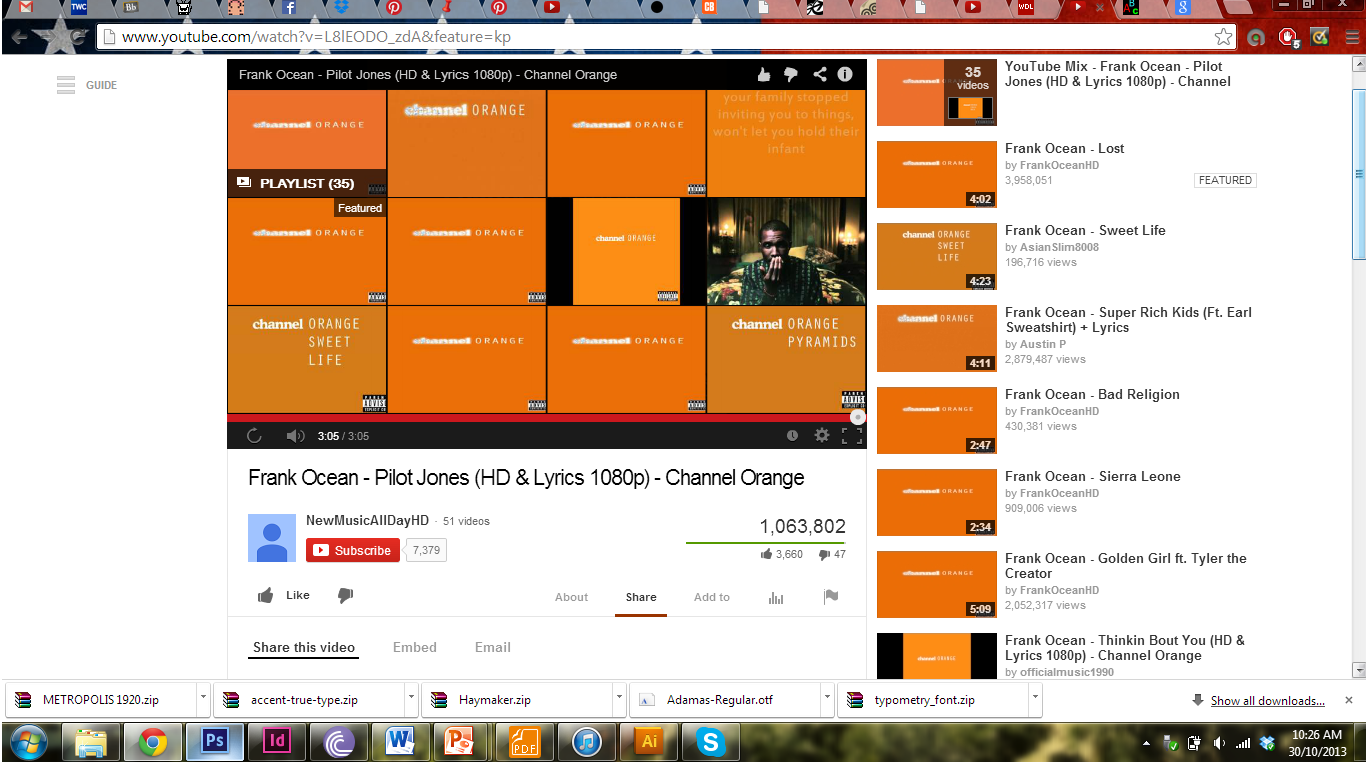Replay the video using the replay icon

coord(253,435)
